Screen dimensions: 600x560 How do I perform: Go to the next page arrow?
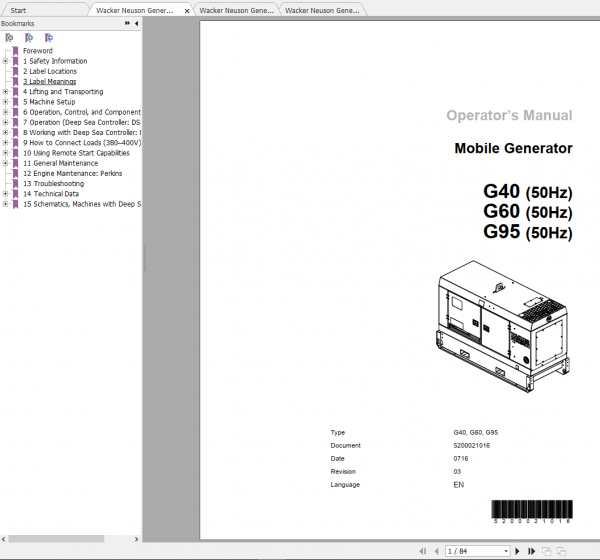click(517, 551)
